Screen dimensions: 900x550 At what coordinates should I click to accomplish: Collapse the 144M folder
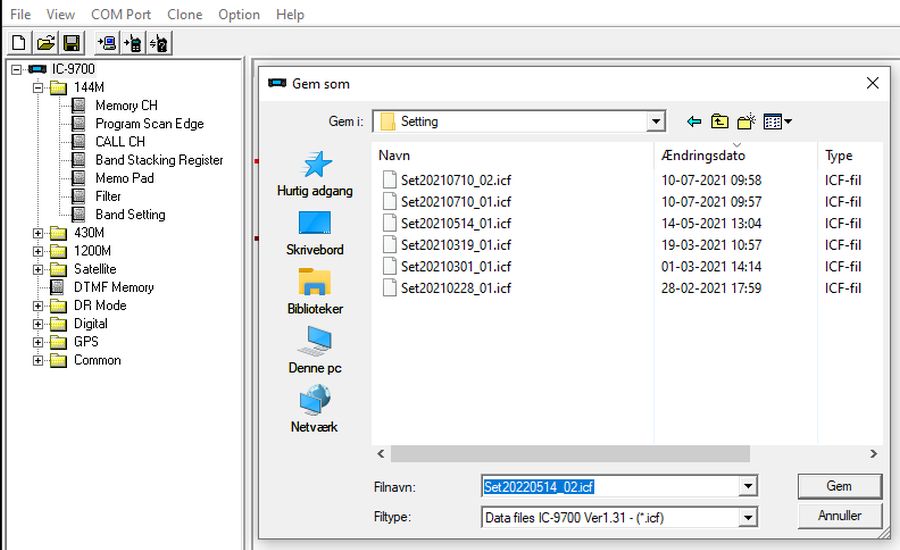pyautogui.click(x=38, y=88)
